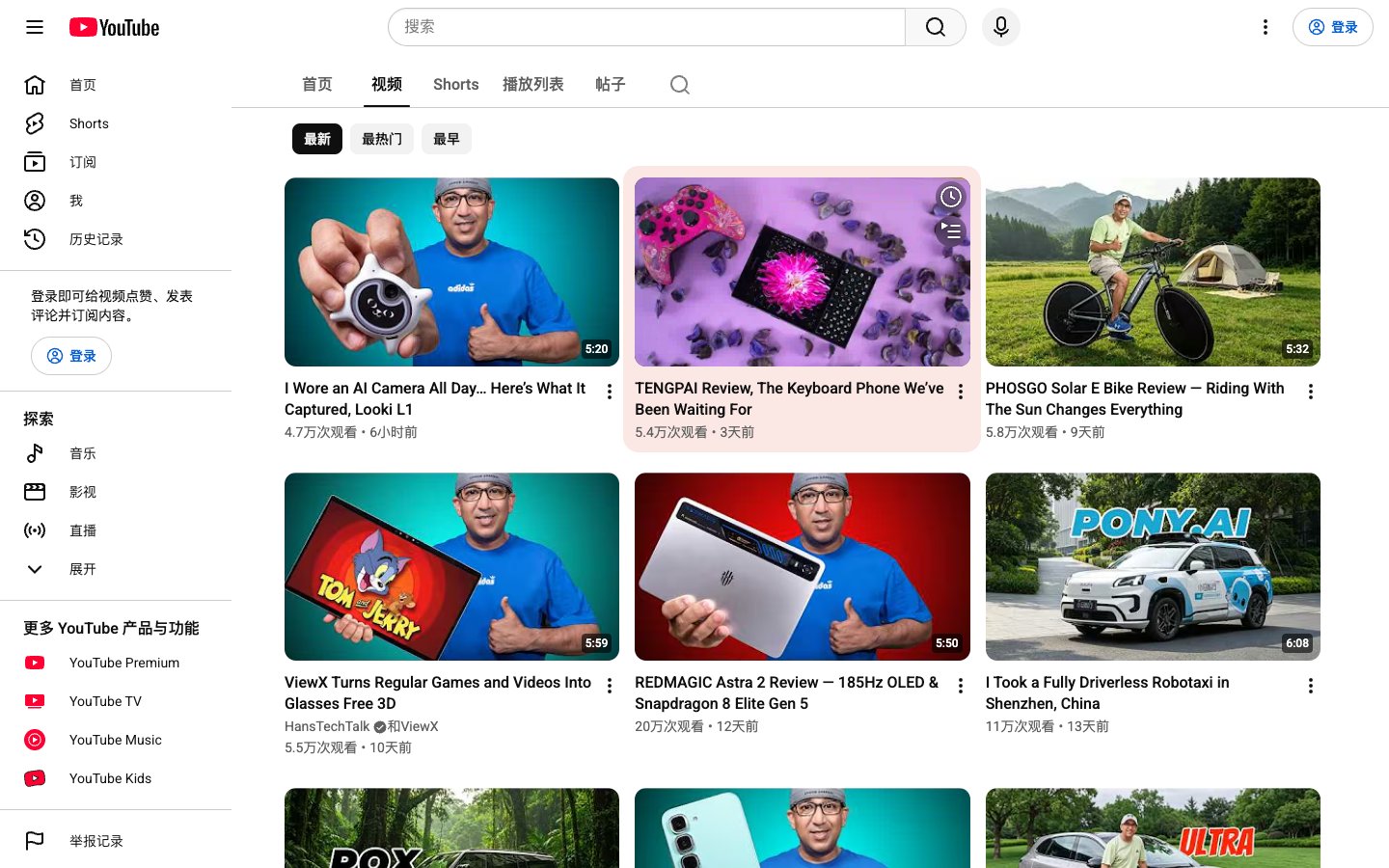Viewport: 1389px width, 868px height.
Task: Open the REDMAGIC Astra 2 thumbnail
Action: coord(803,567)
